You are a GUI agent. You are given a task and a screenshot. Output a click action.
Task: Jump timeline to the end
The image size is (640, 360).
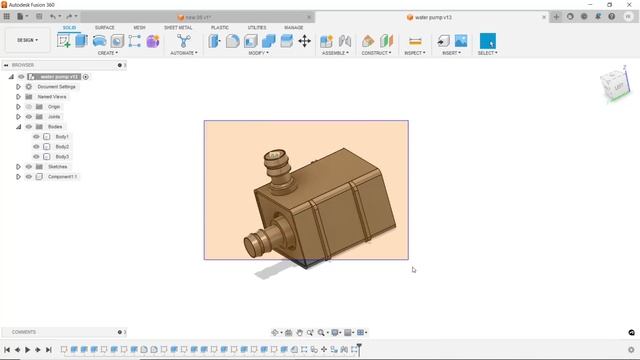click(x=49, y=350)
